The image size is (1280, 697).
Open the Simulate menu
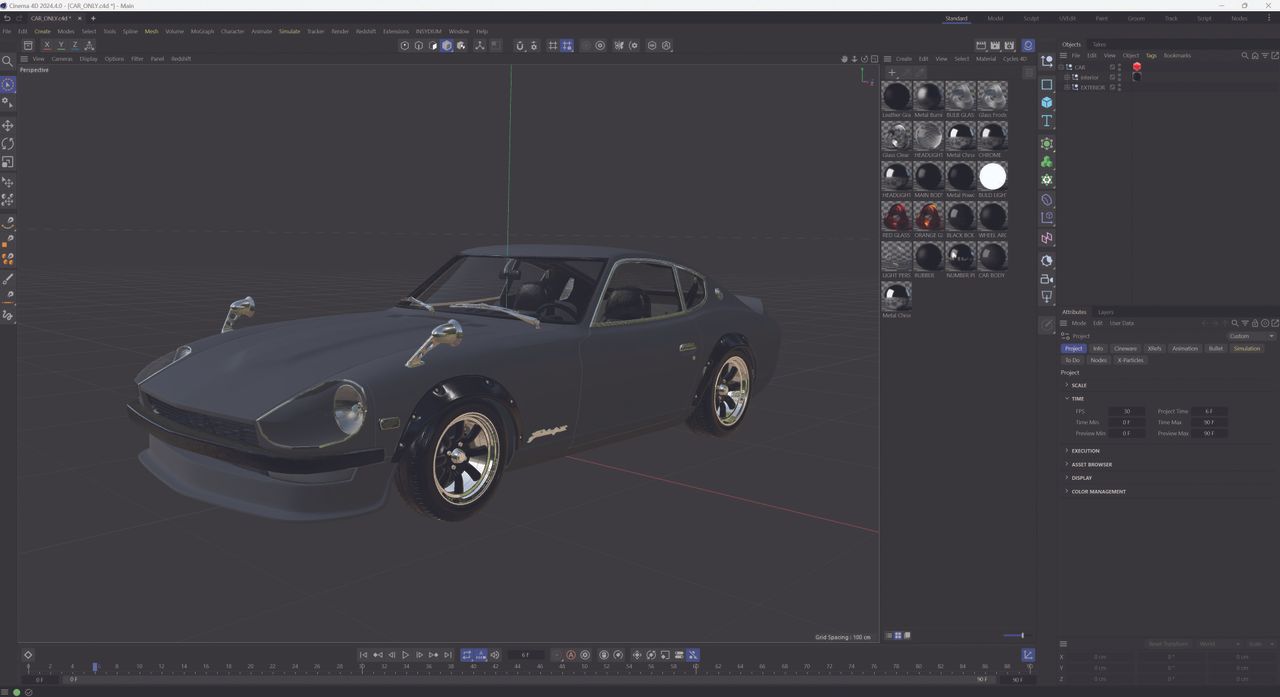(x=289, y=31)
